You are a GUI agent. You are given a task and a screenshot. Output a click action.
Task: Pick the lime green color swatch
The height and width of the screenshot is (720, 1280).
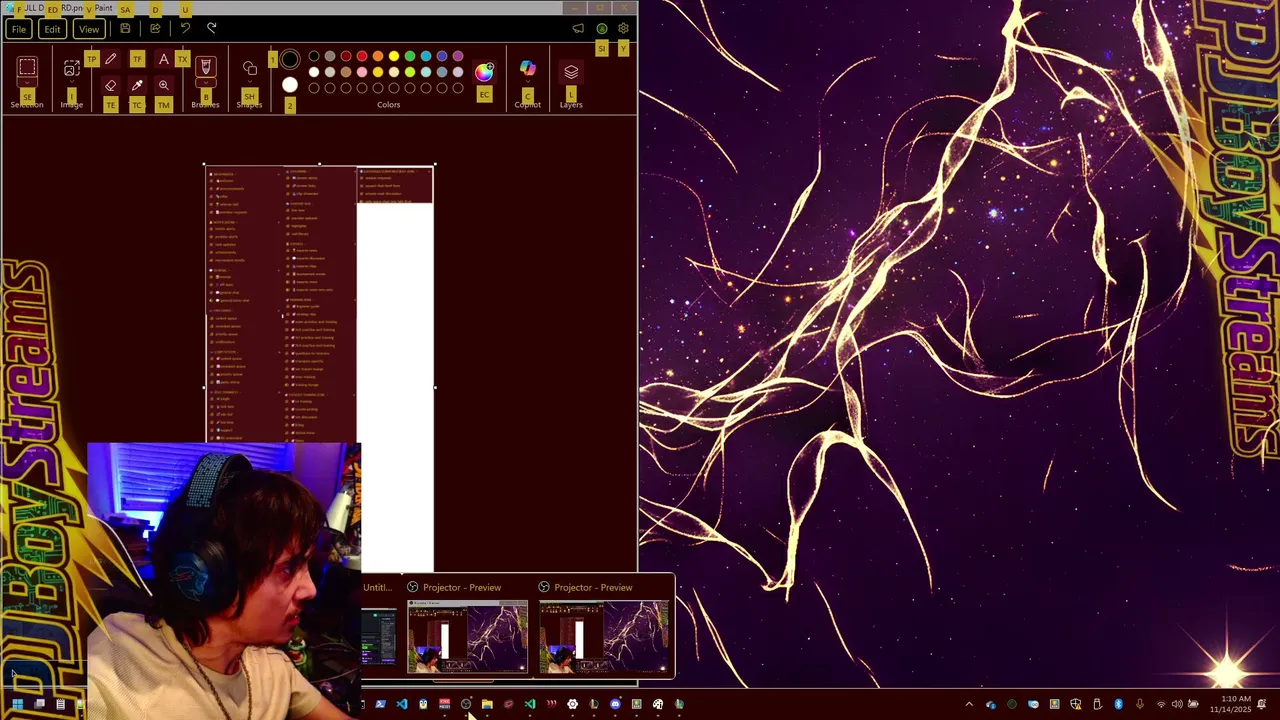(x=410, y=72)
